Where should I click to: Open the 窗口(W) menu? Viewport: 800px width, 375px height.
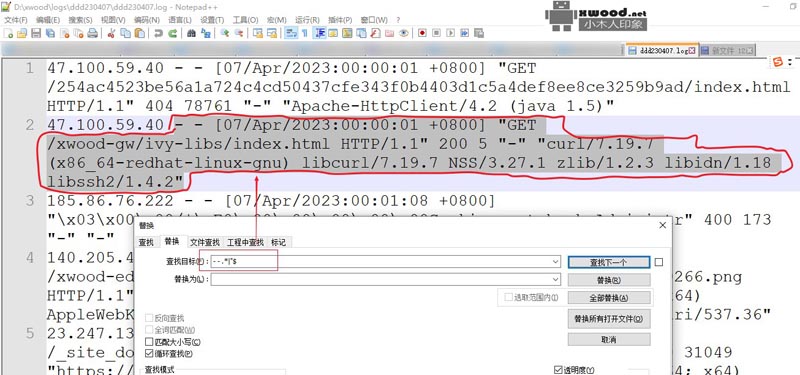coord(374,20)
